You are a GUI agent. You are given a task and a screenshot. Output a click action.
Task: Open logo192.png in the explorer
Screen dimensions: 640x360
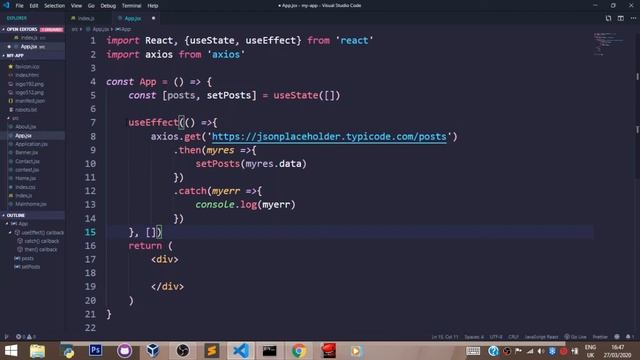point(29,84)
